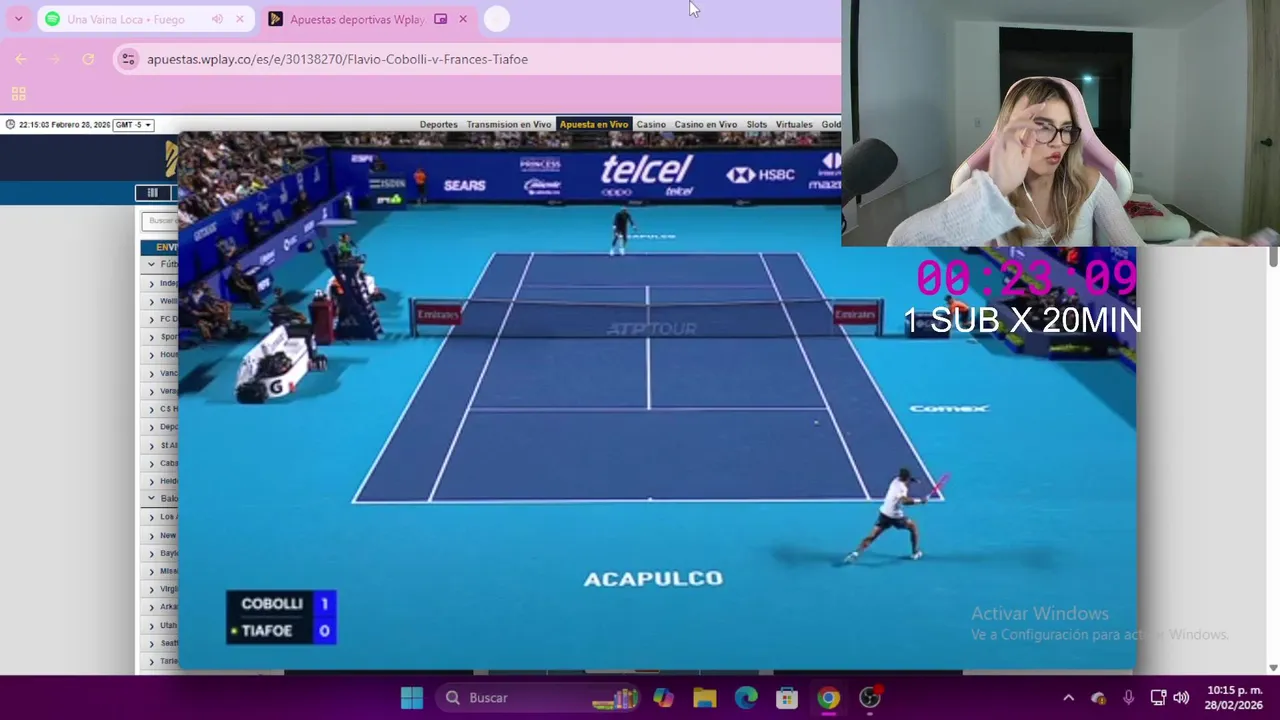Click the Wplay search box in sidebar
The width and height of the screenshot is (1280, 720).
coord(160,221)
